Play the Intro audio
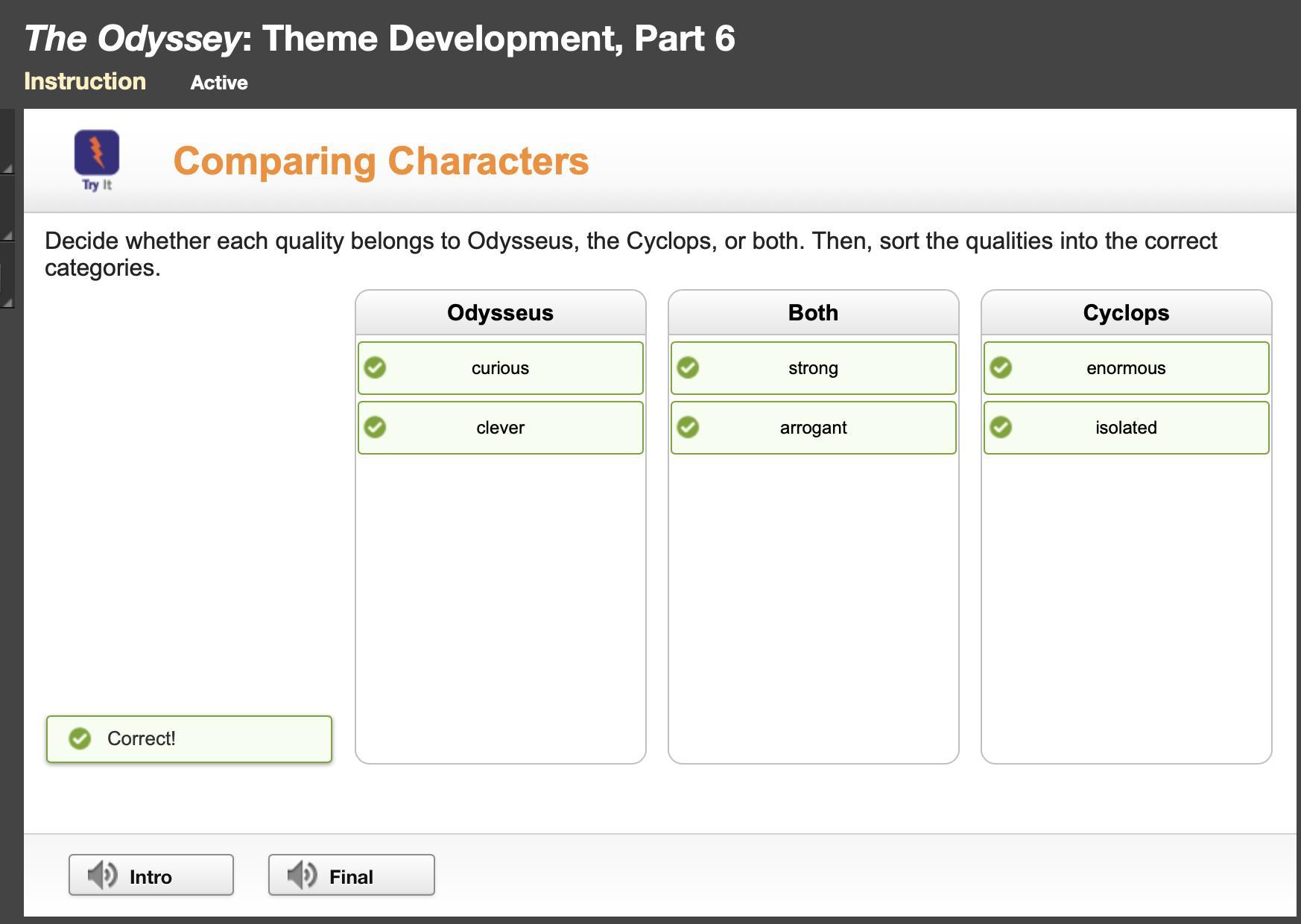This screenshot has width=1301, height=924. point(151,876)
